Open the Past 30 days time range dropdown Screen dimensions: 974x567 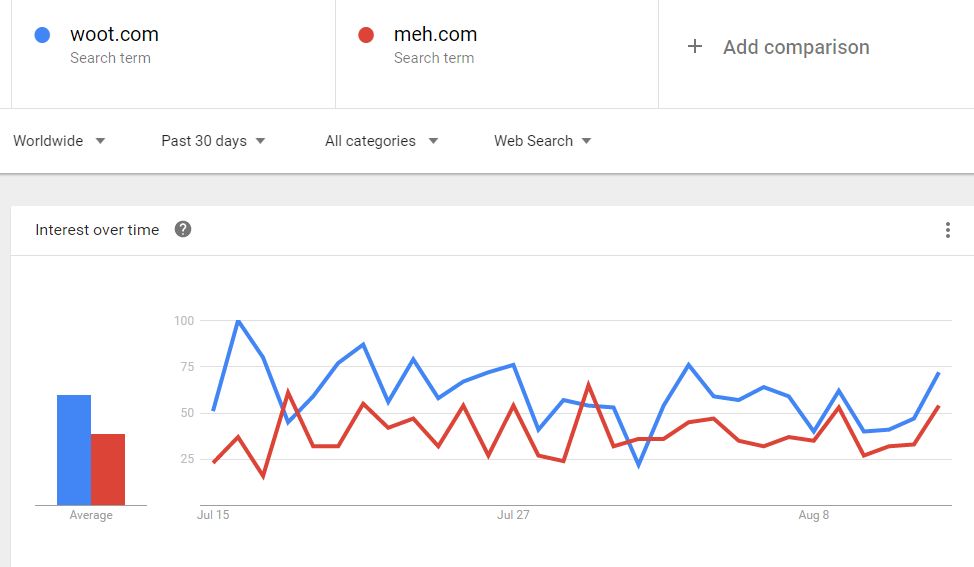click(213, 141)
